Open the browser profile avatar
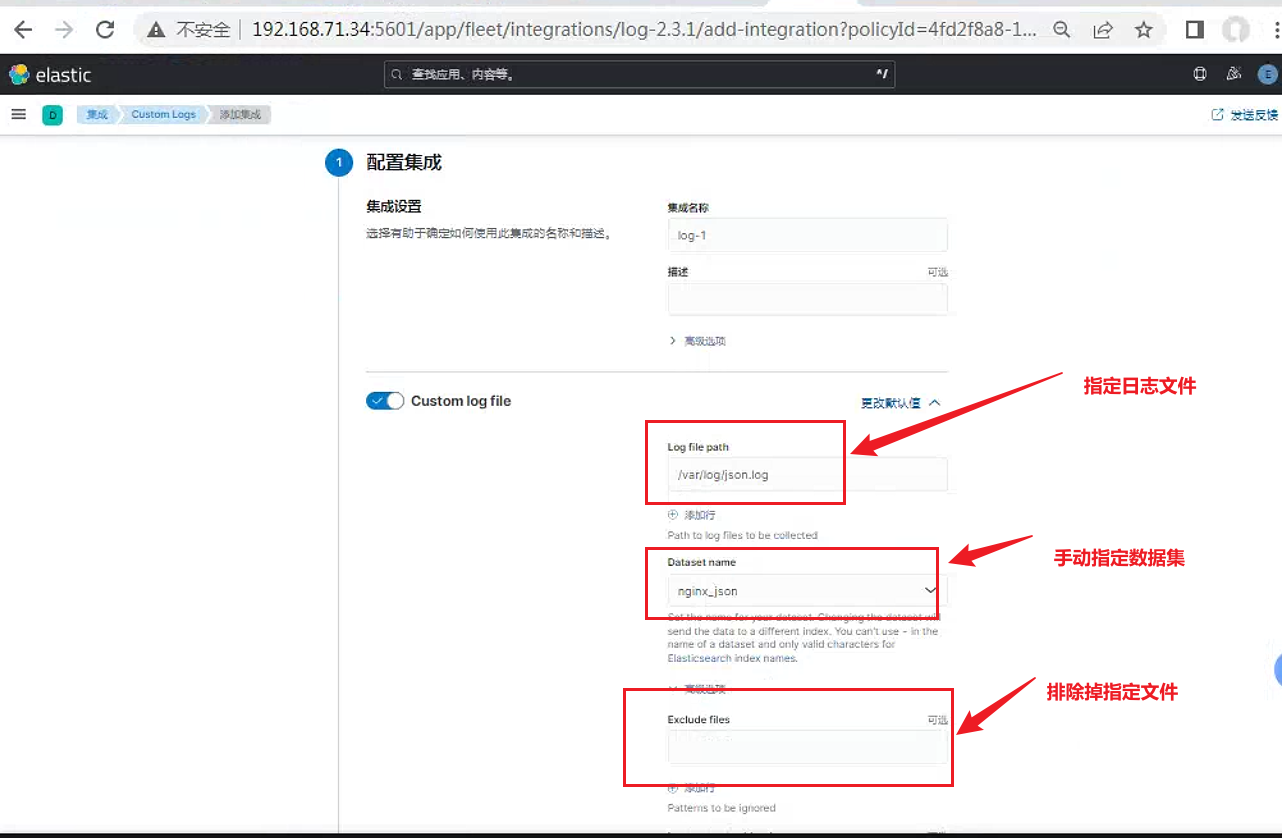This screenshot has height=838, width=1282. point(1237,30)
